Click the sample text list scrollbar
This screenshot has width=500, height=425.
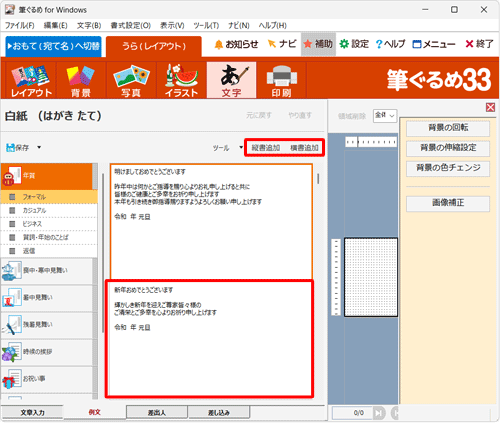click(x=318, y=178)
